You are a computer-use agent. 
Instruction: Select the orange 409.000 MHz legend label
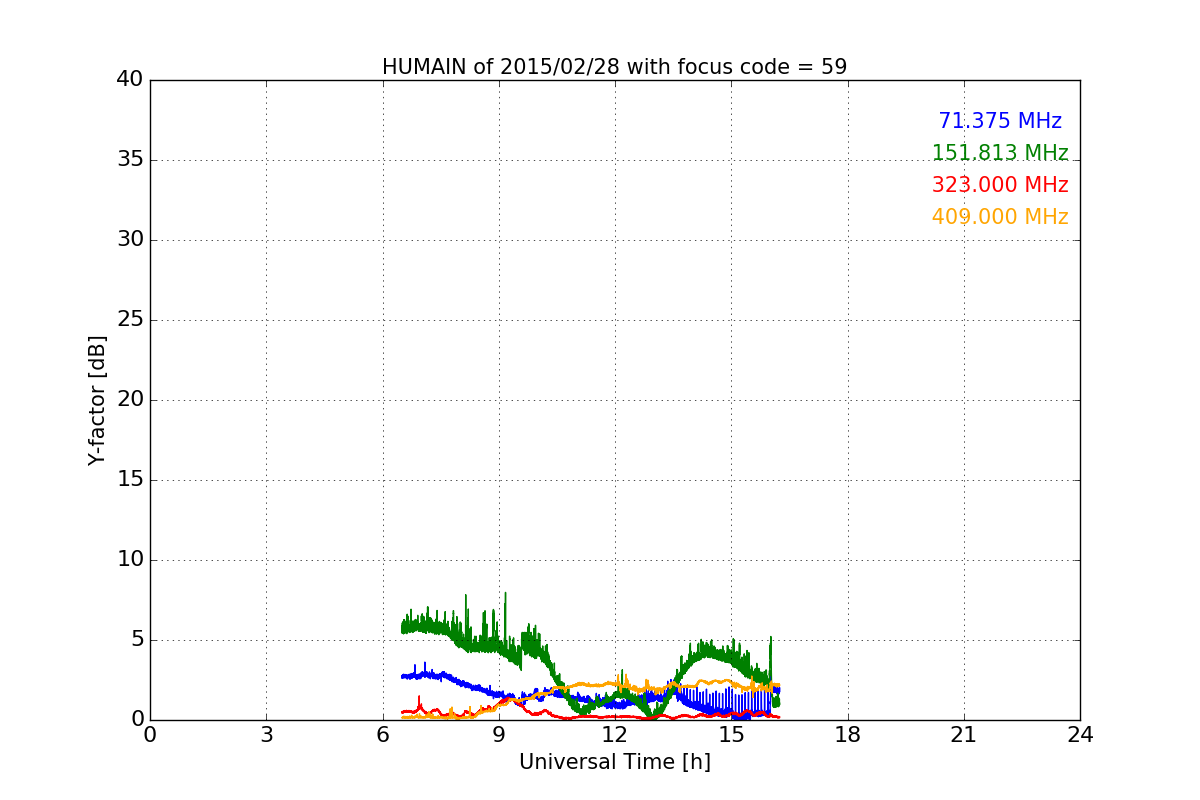1000,217
